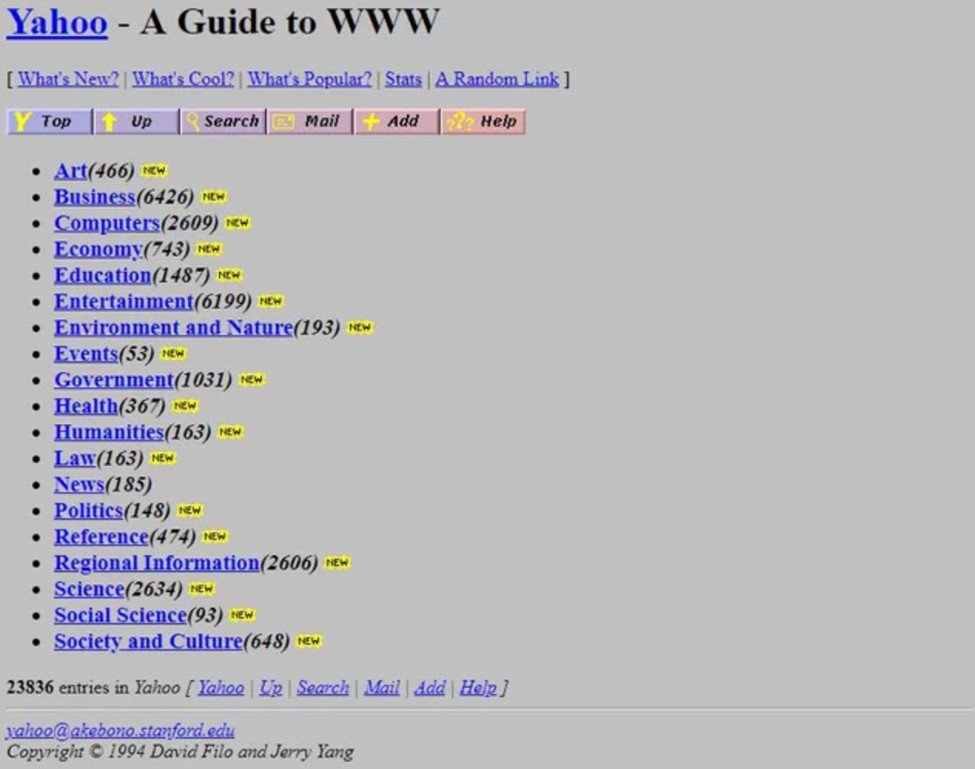This screenshot has height=769, width=975.
Task: Open the Regional Information category
Action: (156, 562)
